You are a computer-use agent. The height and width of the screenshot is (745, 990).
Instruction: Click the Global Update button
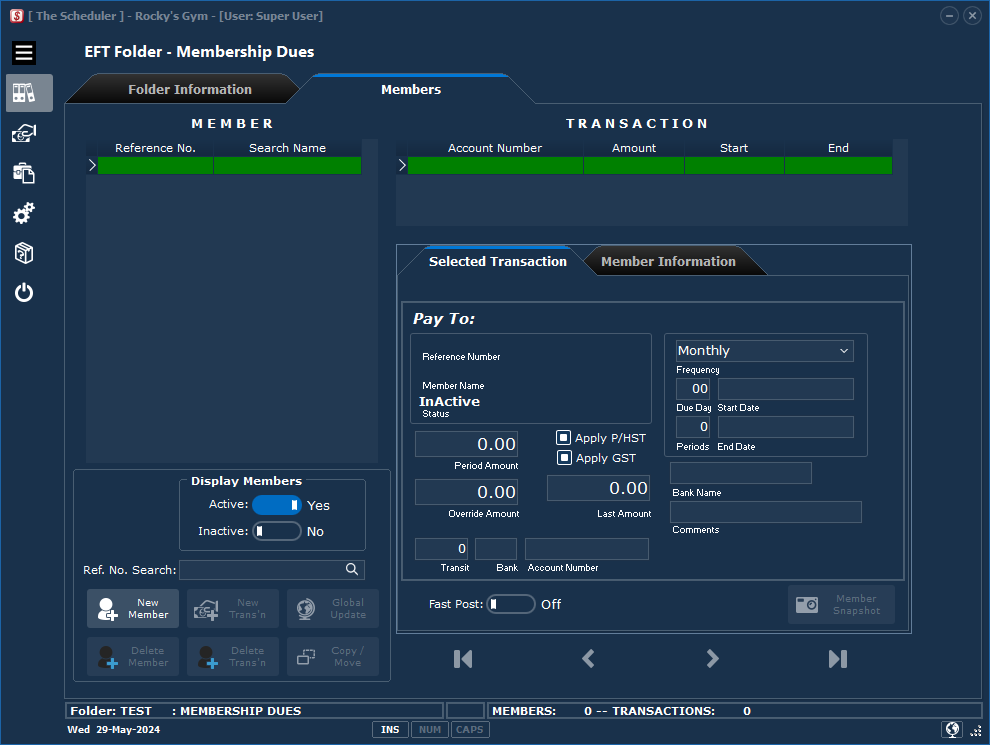coord(333,609)
